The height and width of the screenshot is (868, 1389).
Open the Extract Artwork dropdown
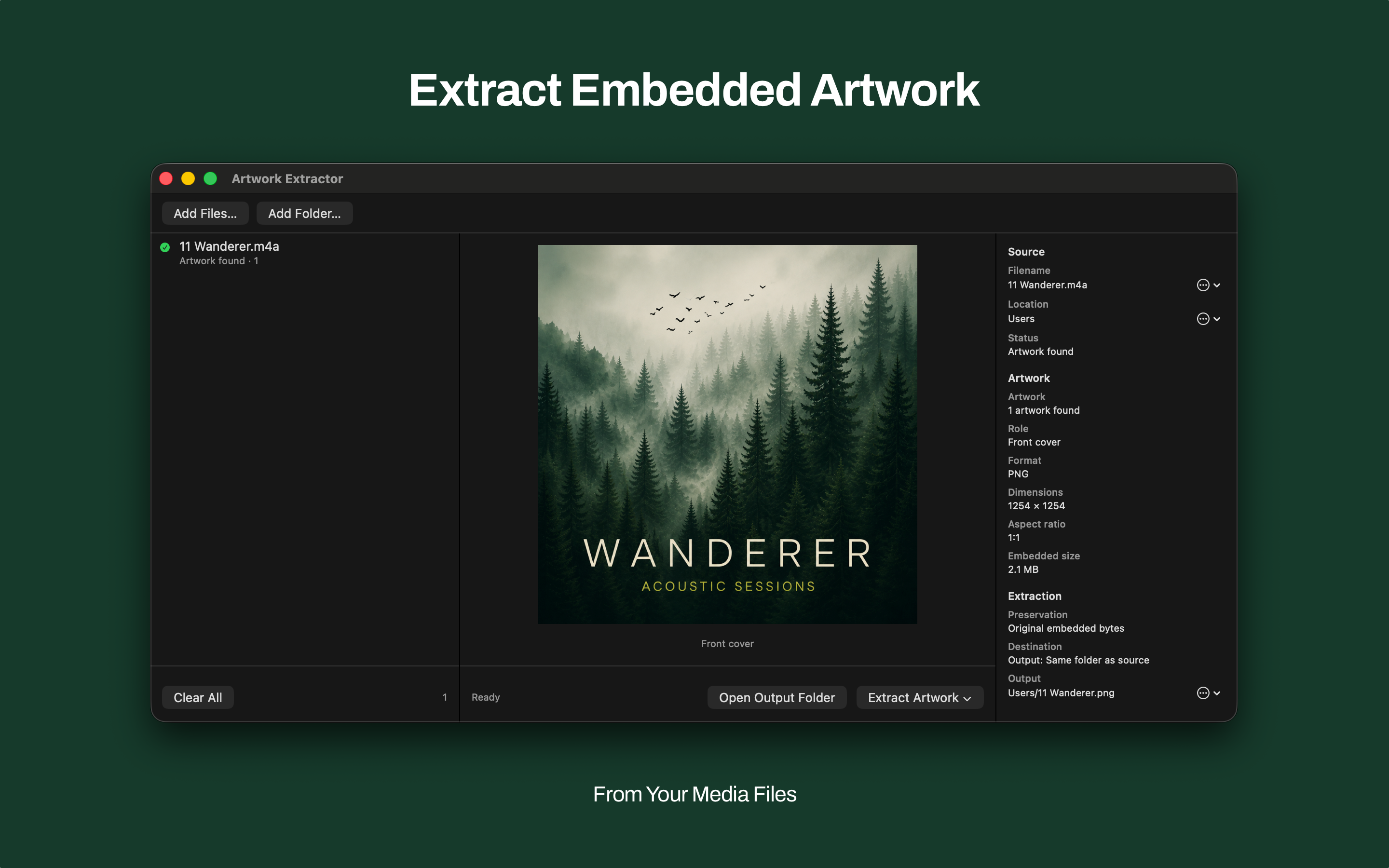click(920, 697)
